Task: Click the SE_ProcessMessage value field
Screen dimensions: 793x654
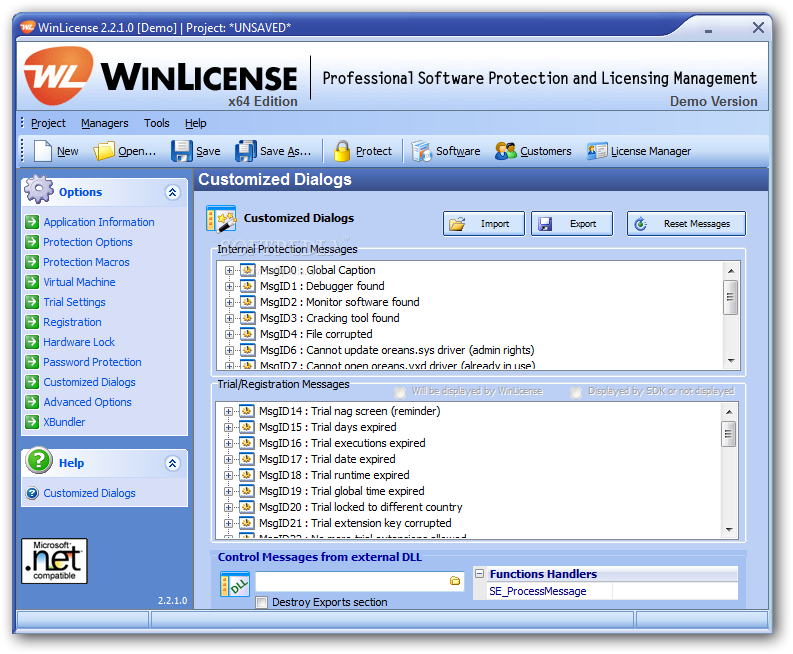Action: tap(674, 591)
